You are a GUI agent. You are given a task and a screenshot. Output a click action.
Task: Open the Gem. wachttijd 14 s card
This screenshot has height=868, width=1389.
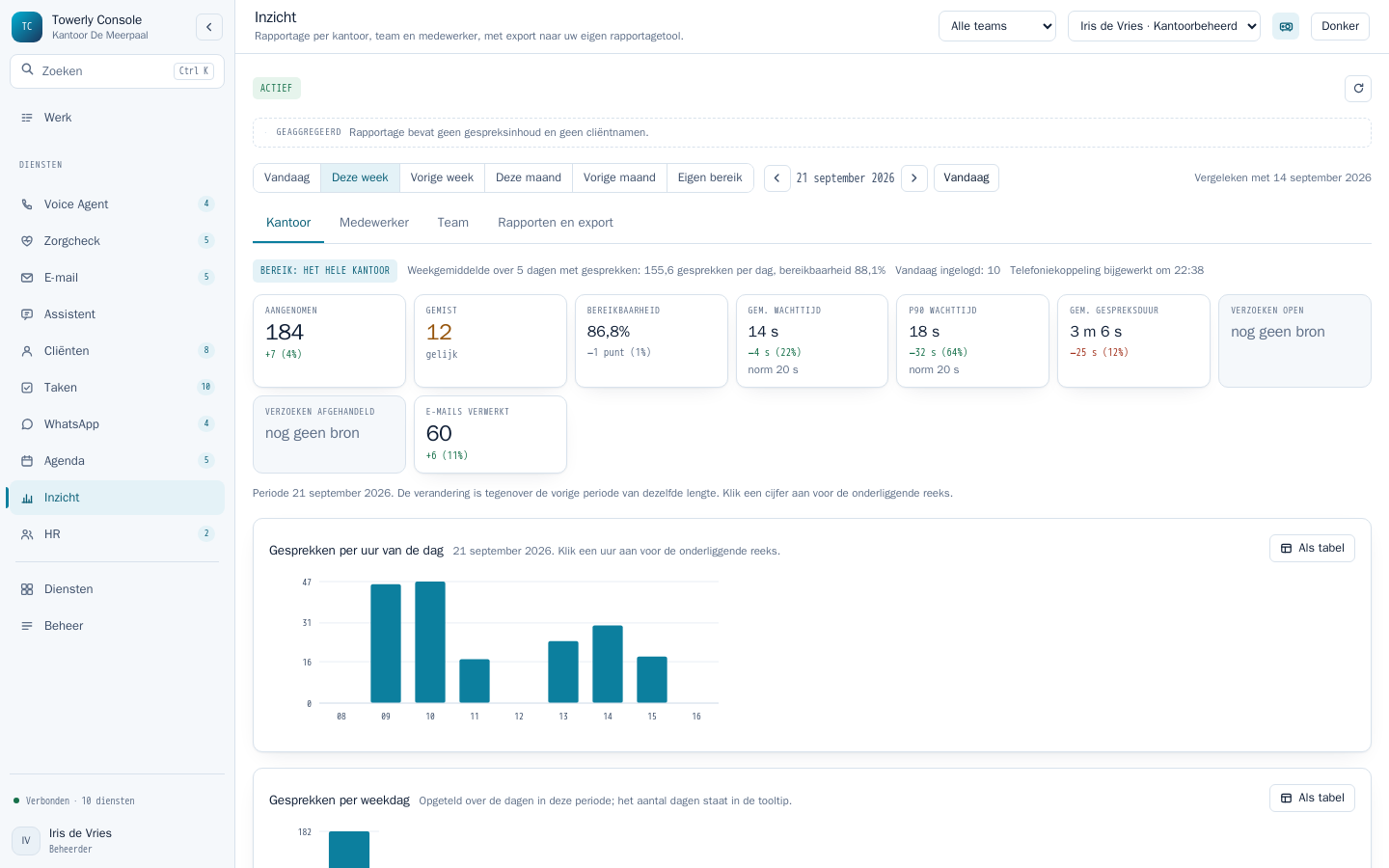pyautogui.click(x=812, y=341)
